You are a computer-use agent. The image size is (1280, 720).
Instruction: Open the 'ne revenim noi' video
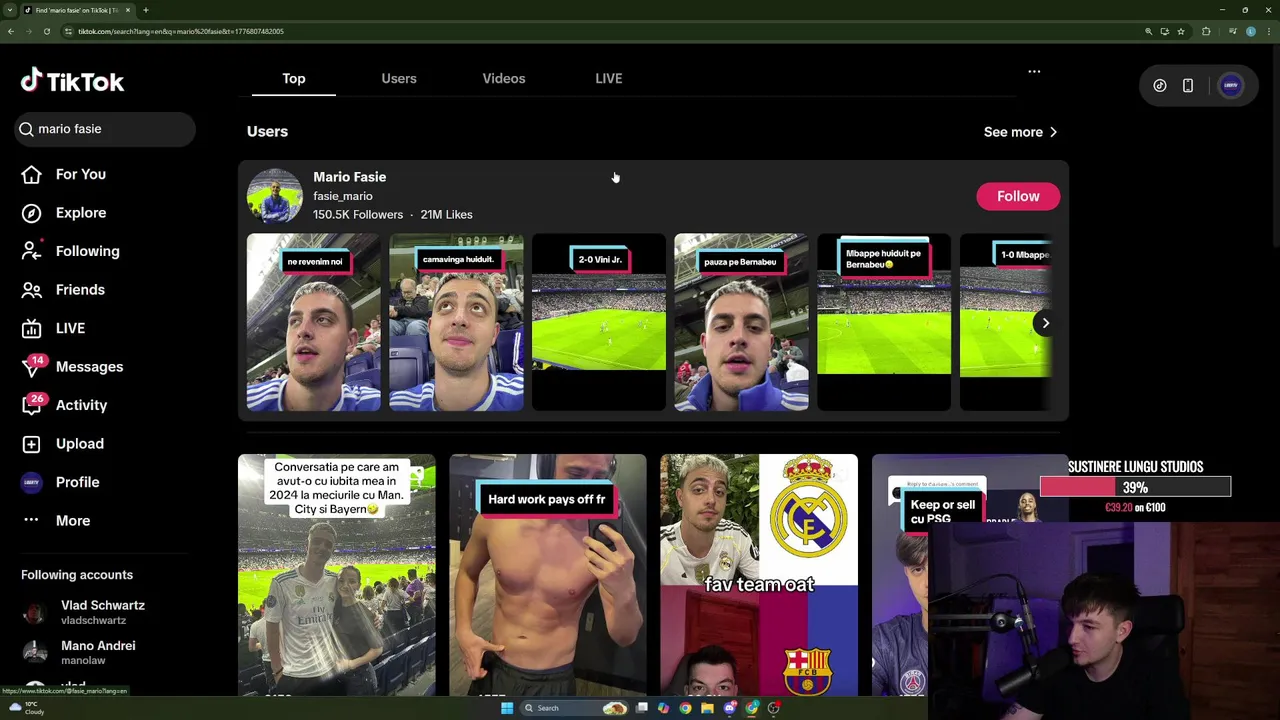coord(314,322)
